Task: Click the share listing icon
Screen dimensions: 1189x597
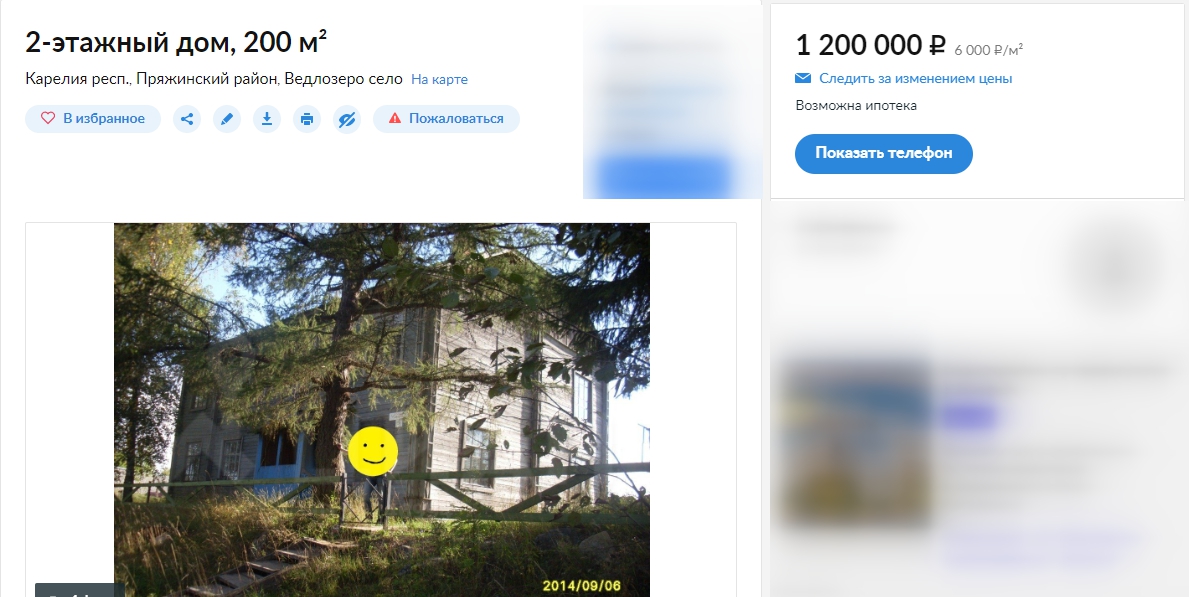Action: coord(187,119)
